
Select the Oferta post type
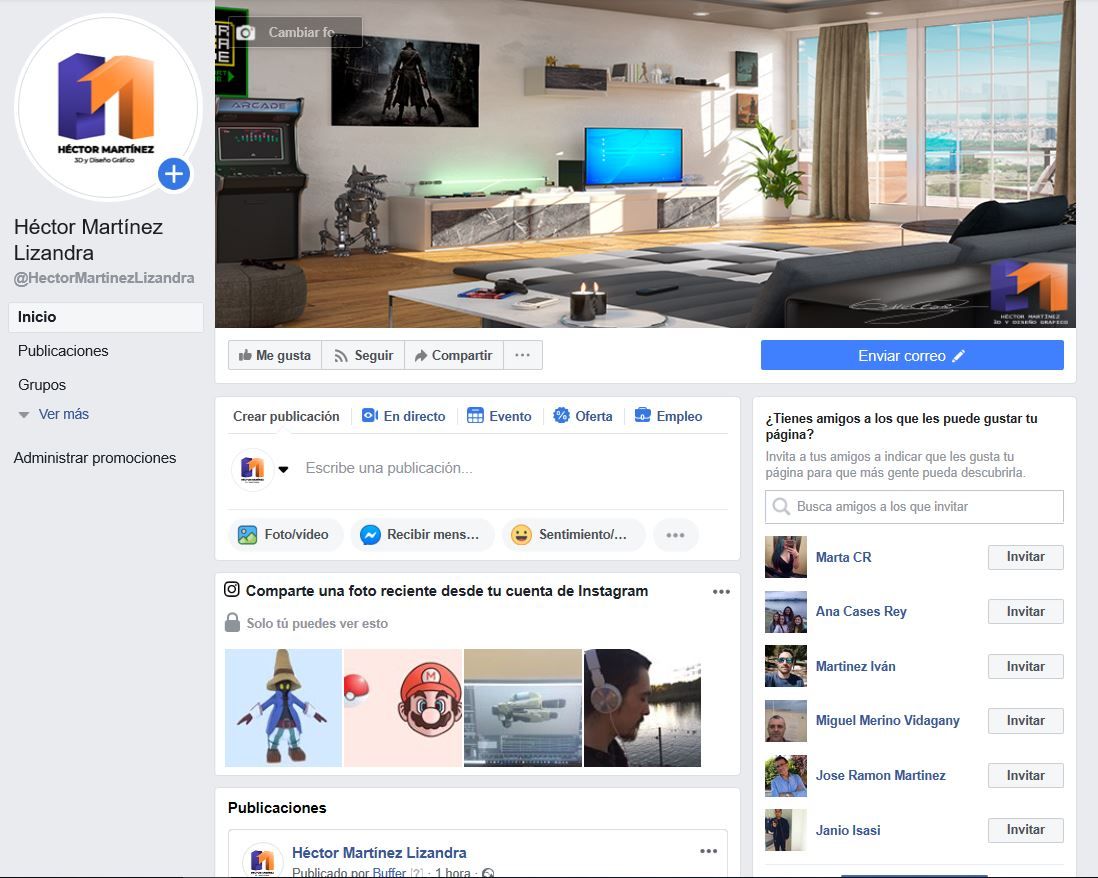tap(583, 416)
